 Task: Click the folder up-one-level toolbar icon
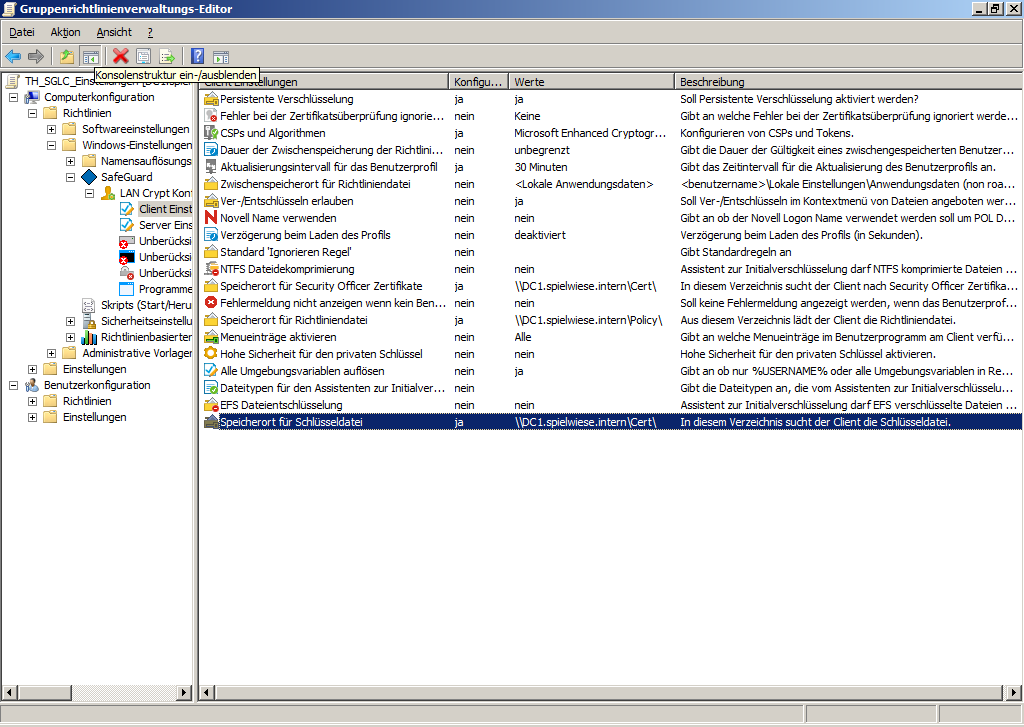(x=67, y=56)
